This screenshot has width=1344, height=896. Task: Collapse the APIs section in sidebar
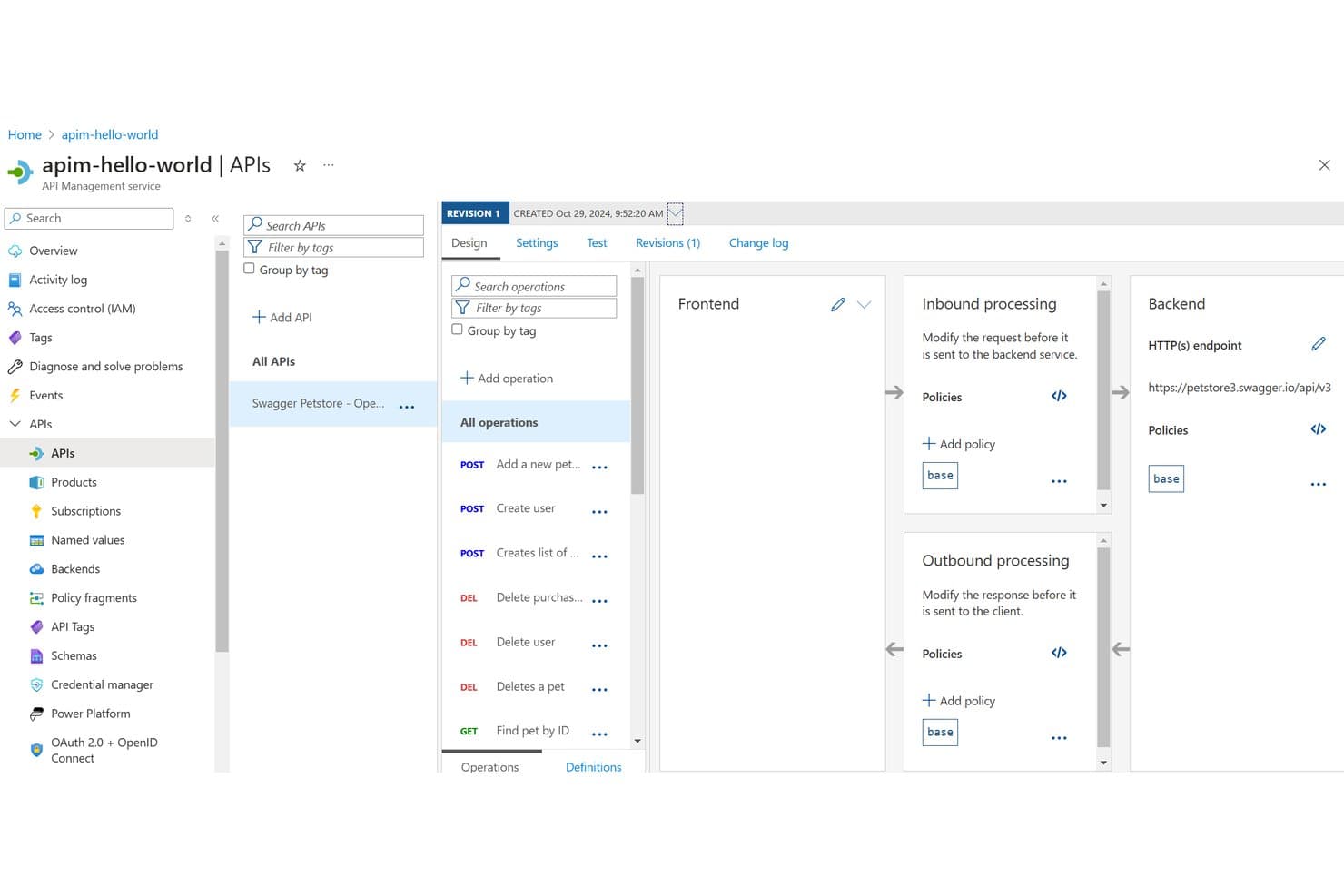point(15,424)
